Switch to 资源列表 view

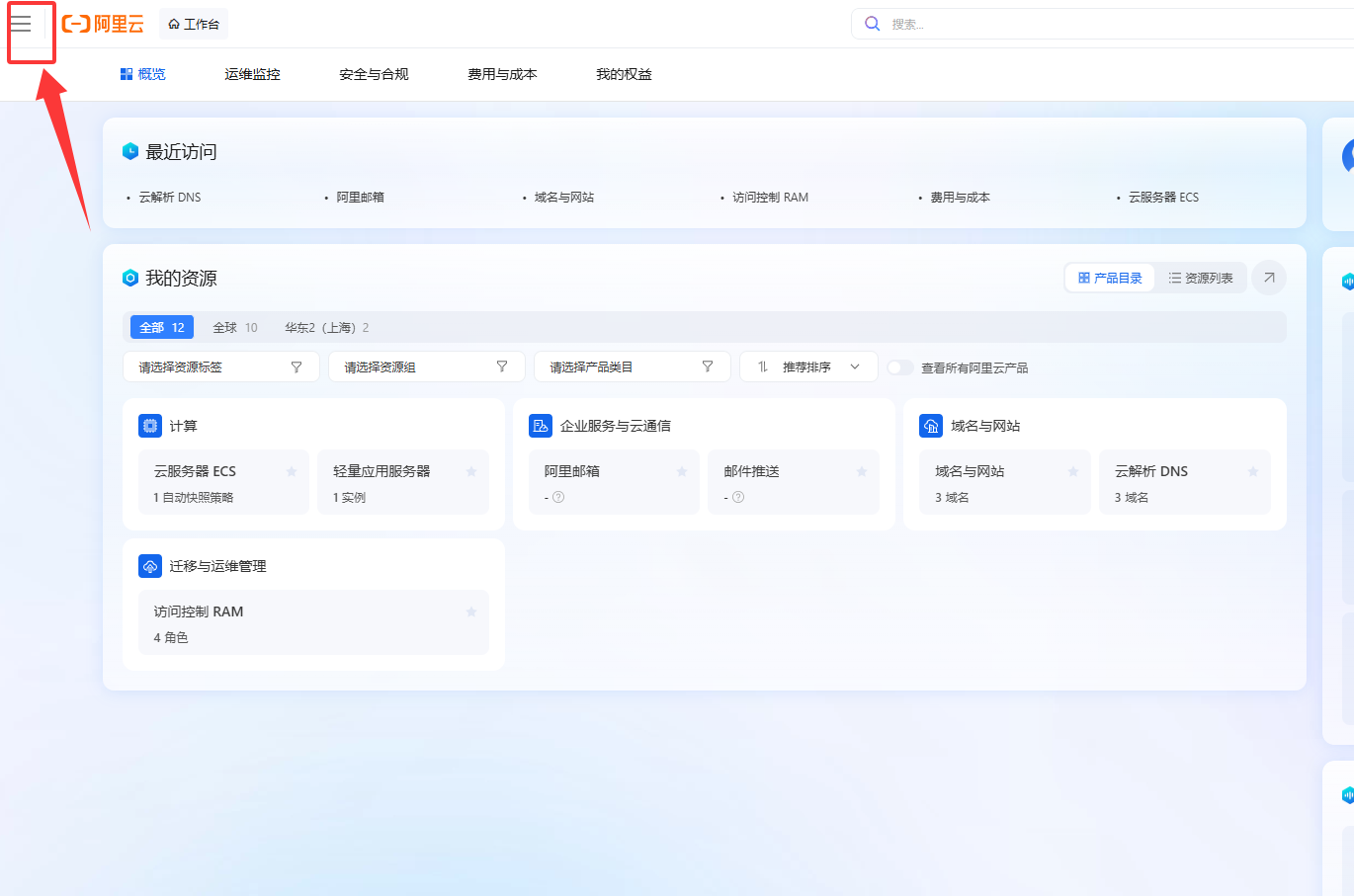1201,279
